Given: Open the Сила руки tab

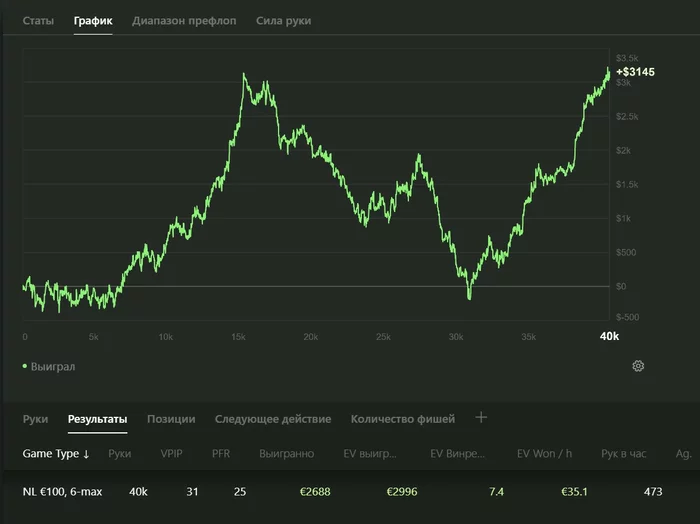Looking at the screenshot, I should point(283,21).
